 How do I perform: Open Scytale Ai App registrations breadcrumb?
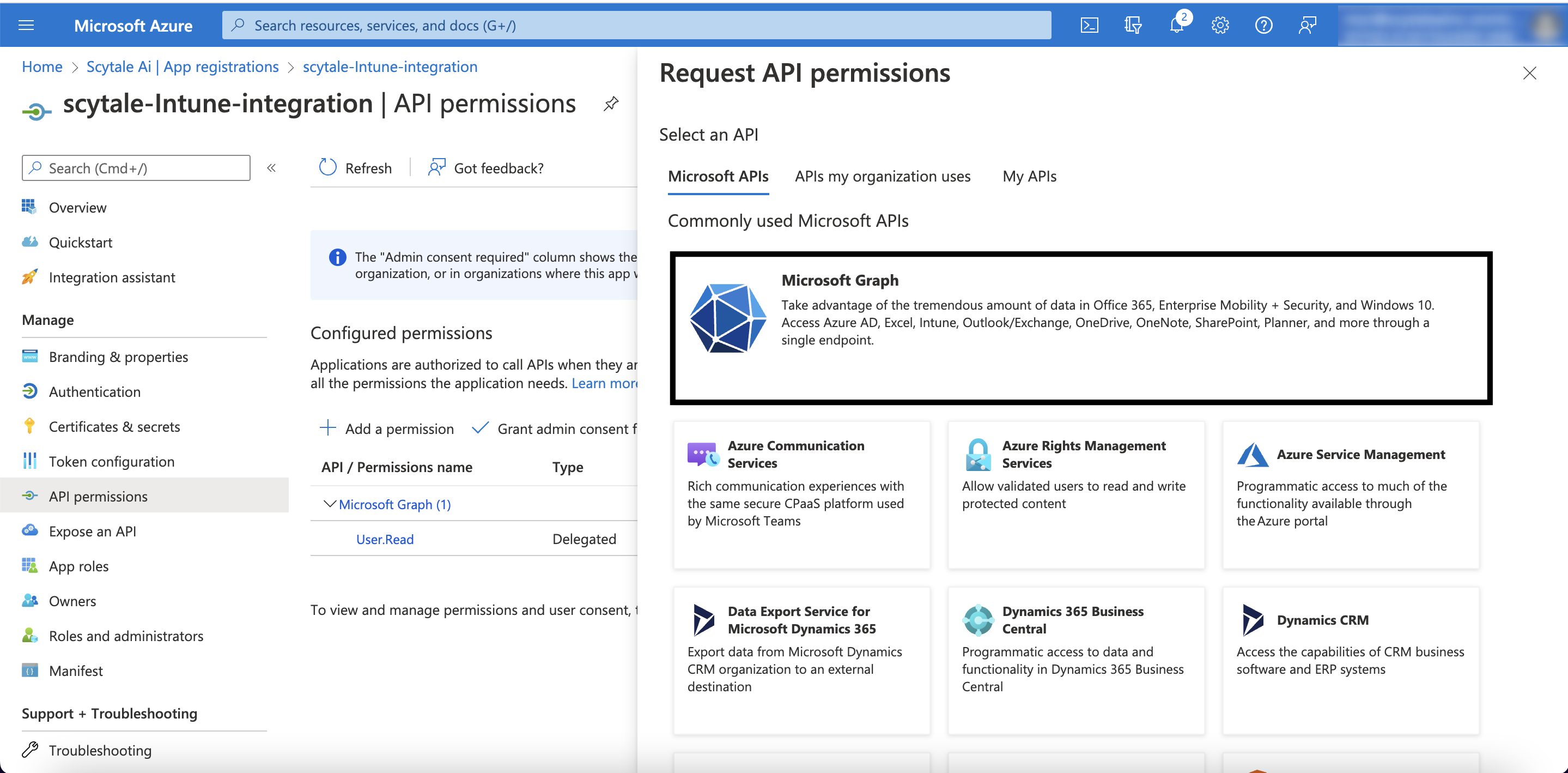click(182, 67)
